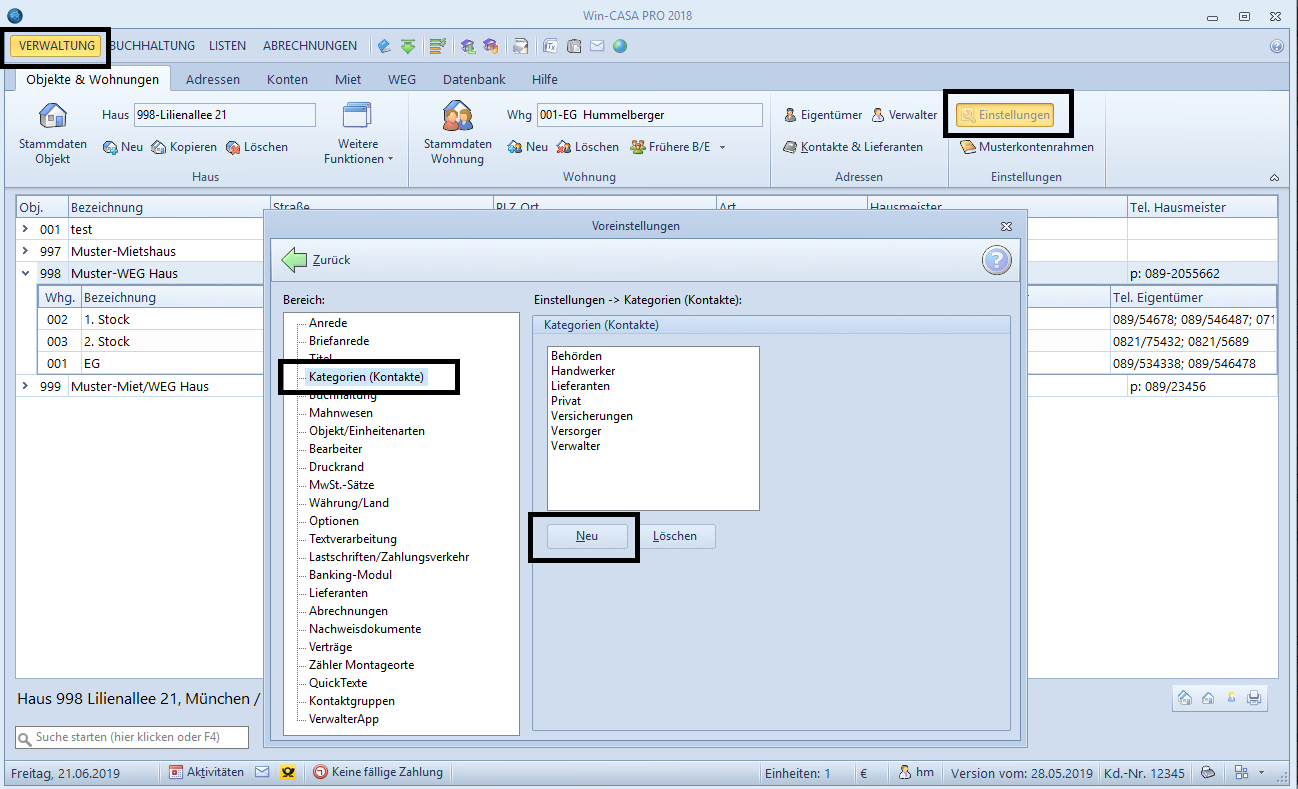Select Mahnwesen in the Bereich list
The height and width of the screenshot is (789, 1298).
tap(340, 413)
